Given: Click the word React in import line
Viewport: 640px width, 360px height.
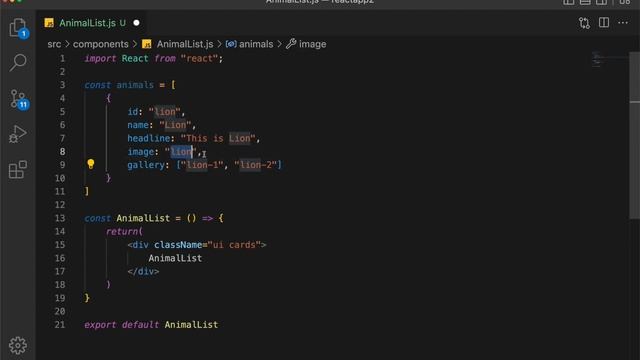Looking at the screenshot, I should 135,58.
